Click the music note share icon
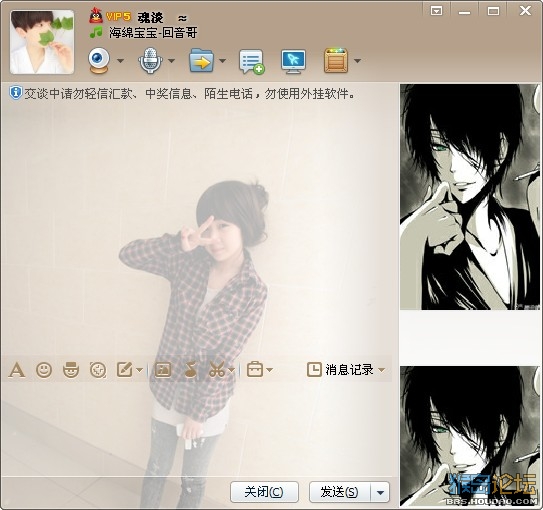The height and width of the screenshot is (510, 543). coord(190,370)
